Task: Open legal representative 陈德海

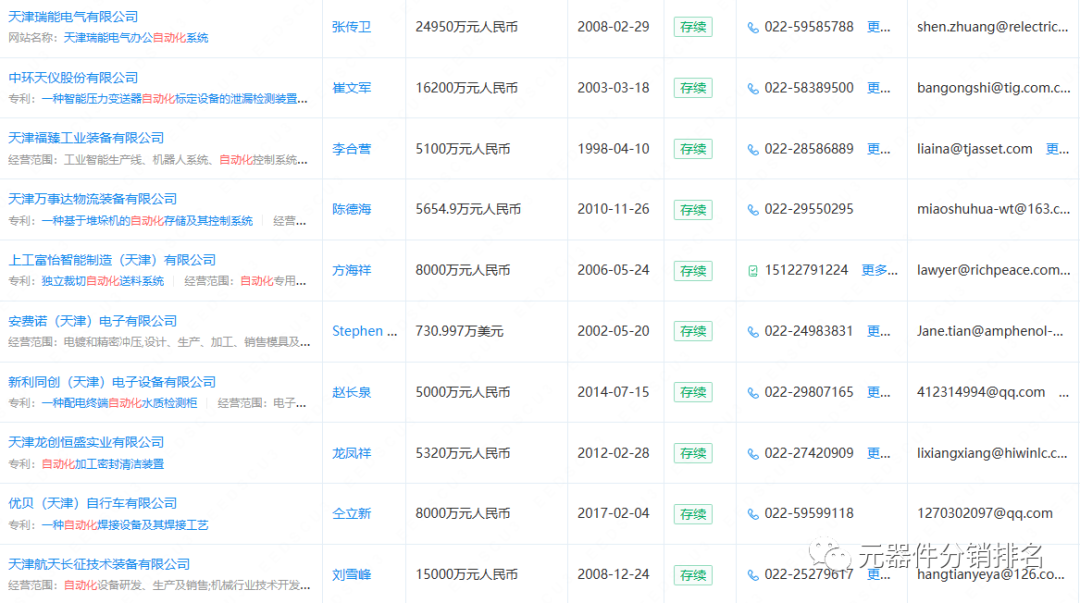Action: click(351, 209)
